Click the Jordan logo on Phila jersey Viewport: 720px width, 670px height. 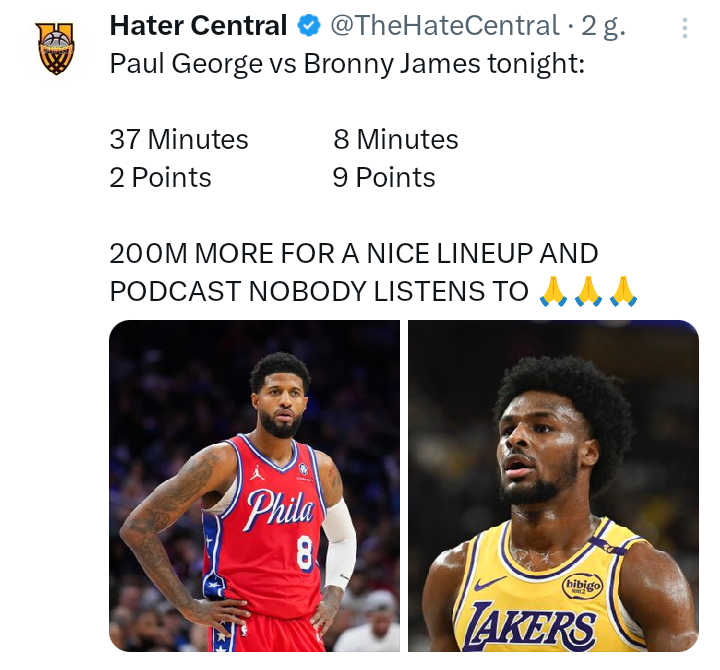[x=257, y=473]
